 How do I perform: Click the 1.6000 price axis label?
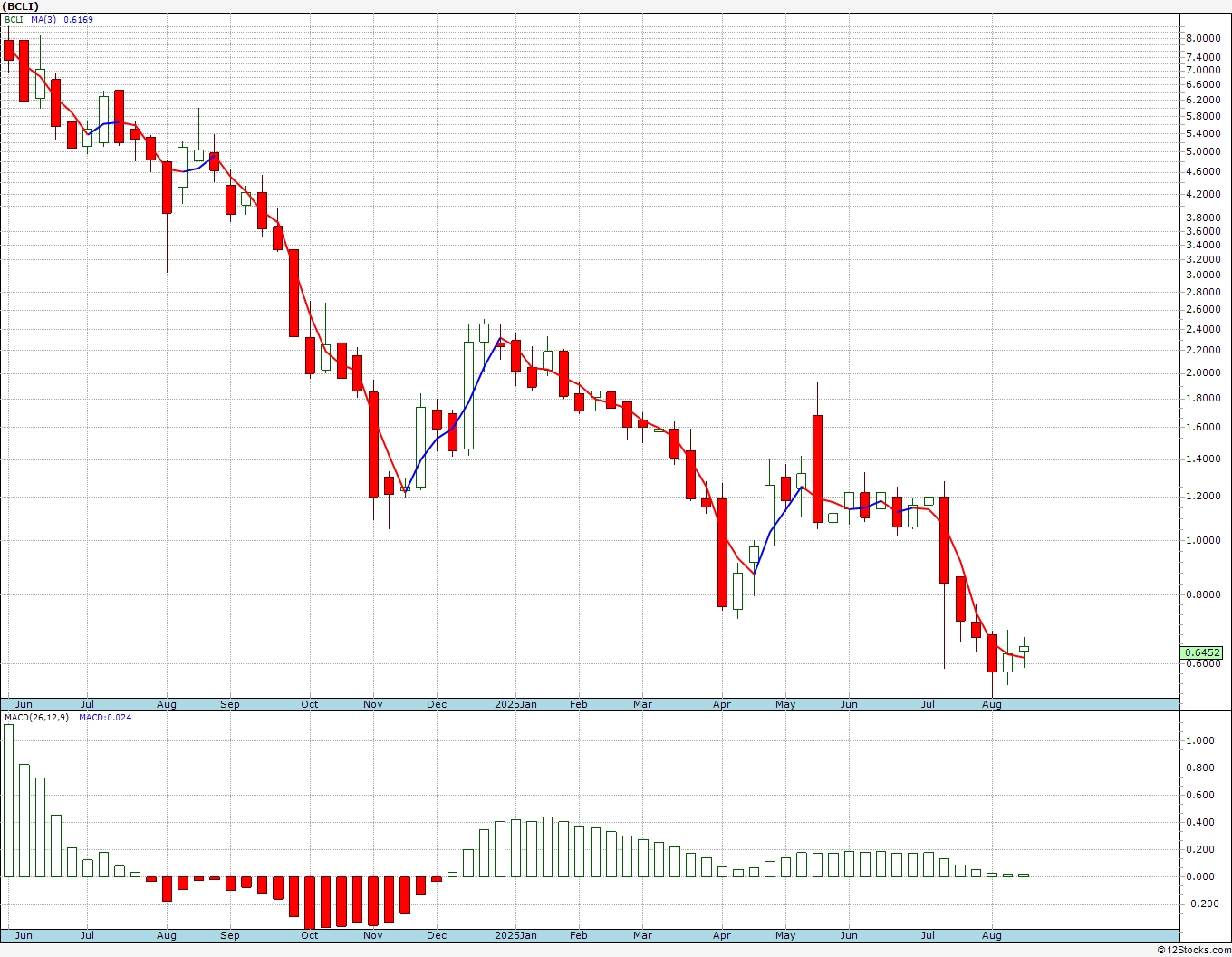1203,428
